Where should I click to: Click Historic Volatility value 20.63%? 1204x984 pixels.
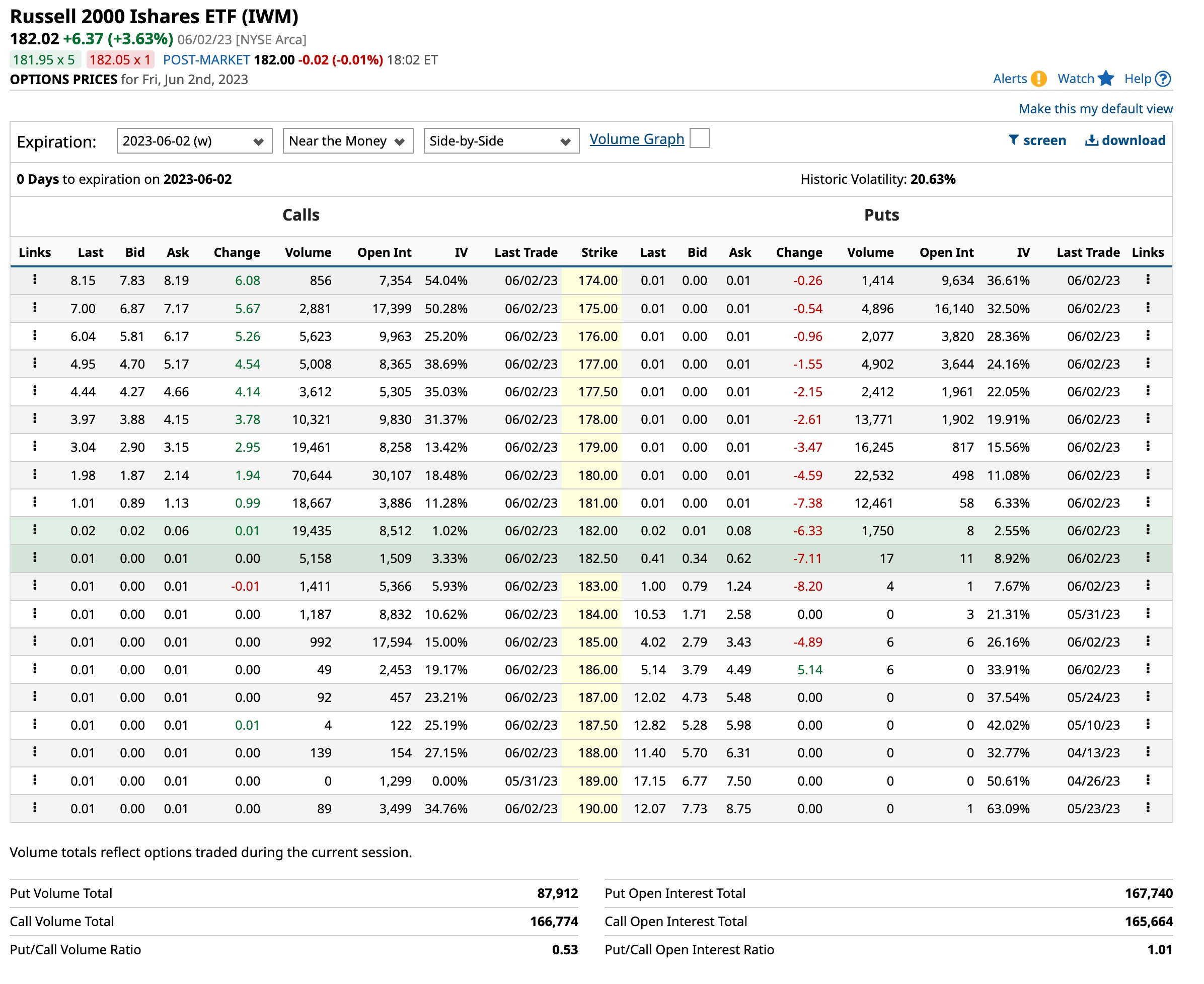[x=933, y=179]
